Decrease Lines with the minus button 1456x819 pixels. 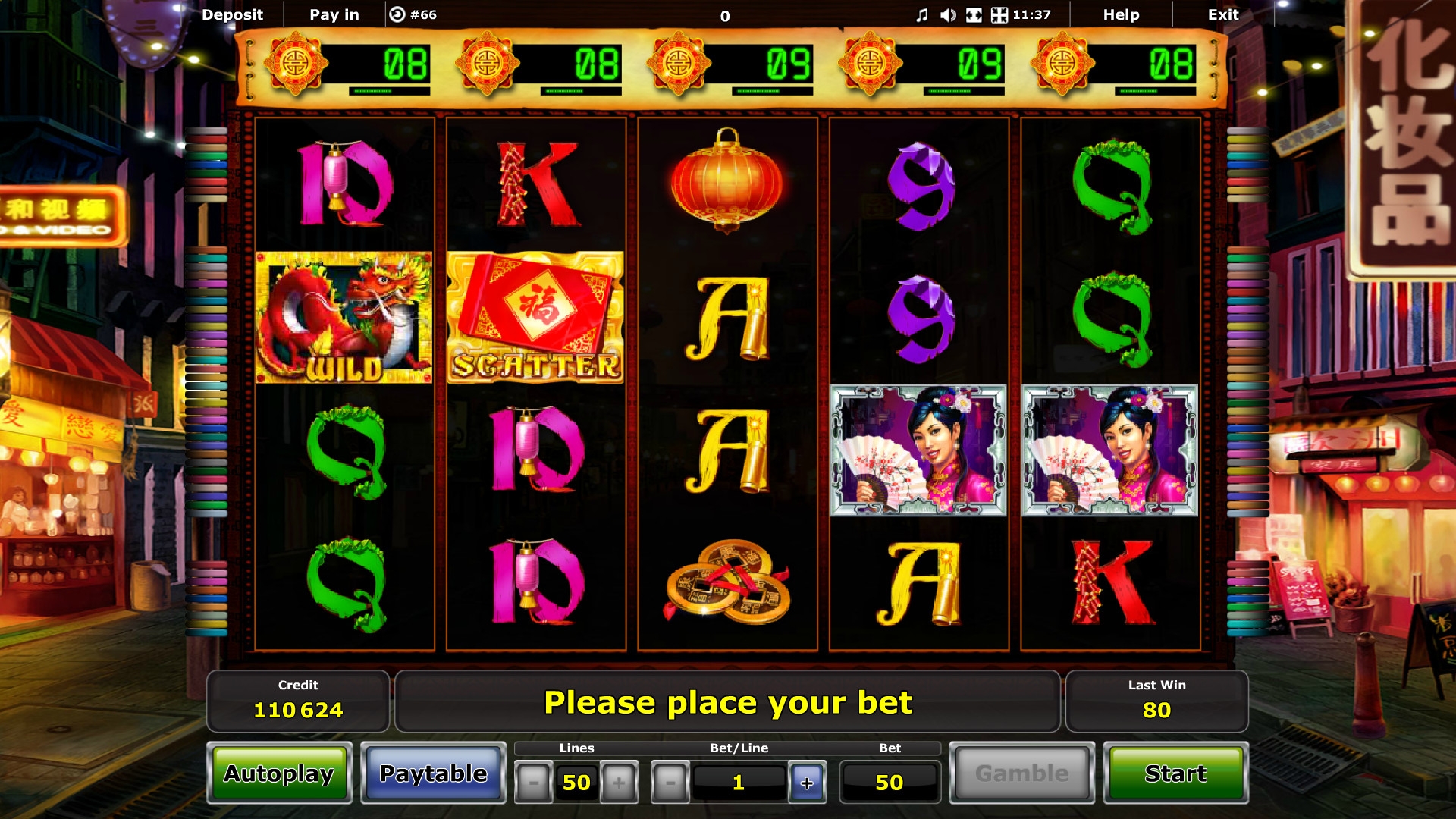point(533,783)
